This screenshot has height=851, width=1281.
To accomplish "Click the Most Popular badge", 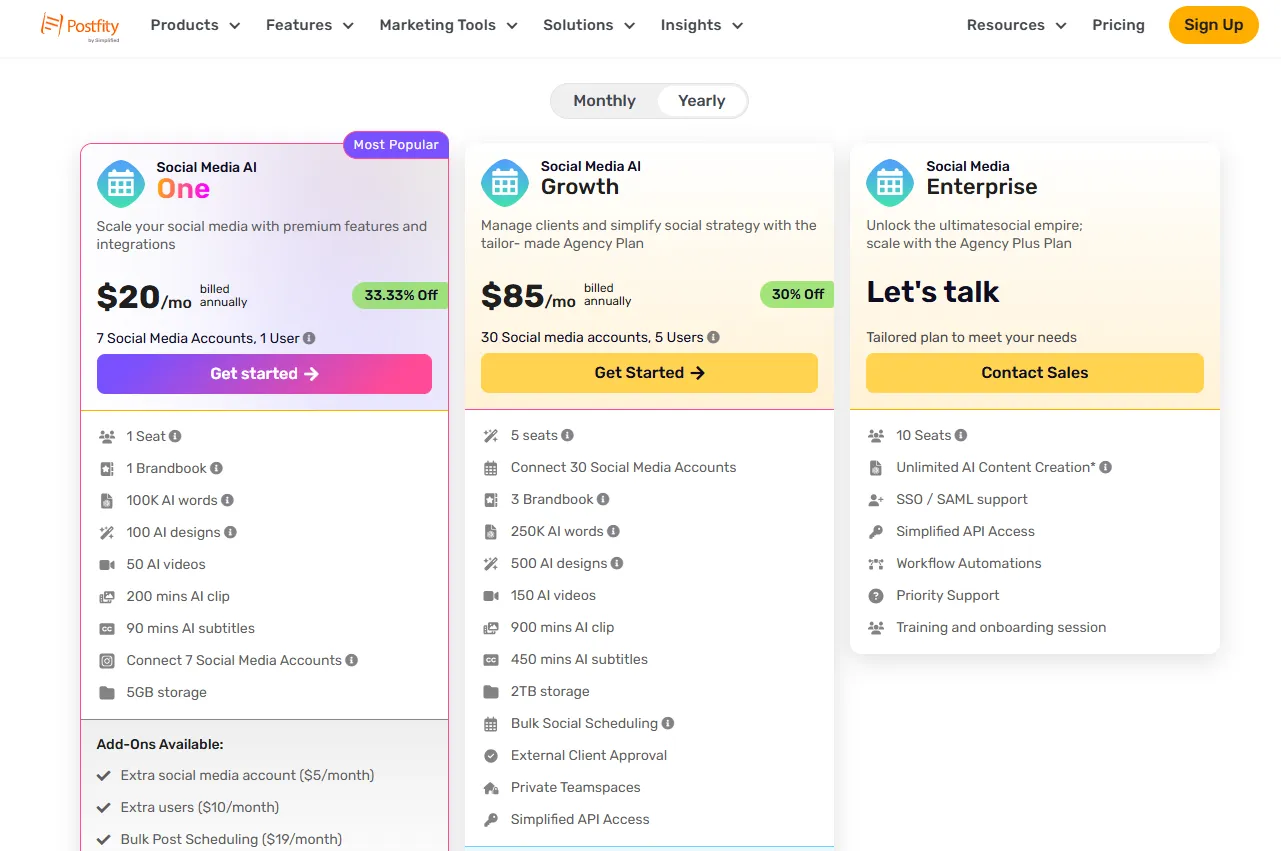I will [396, 145].
